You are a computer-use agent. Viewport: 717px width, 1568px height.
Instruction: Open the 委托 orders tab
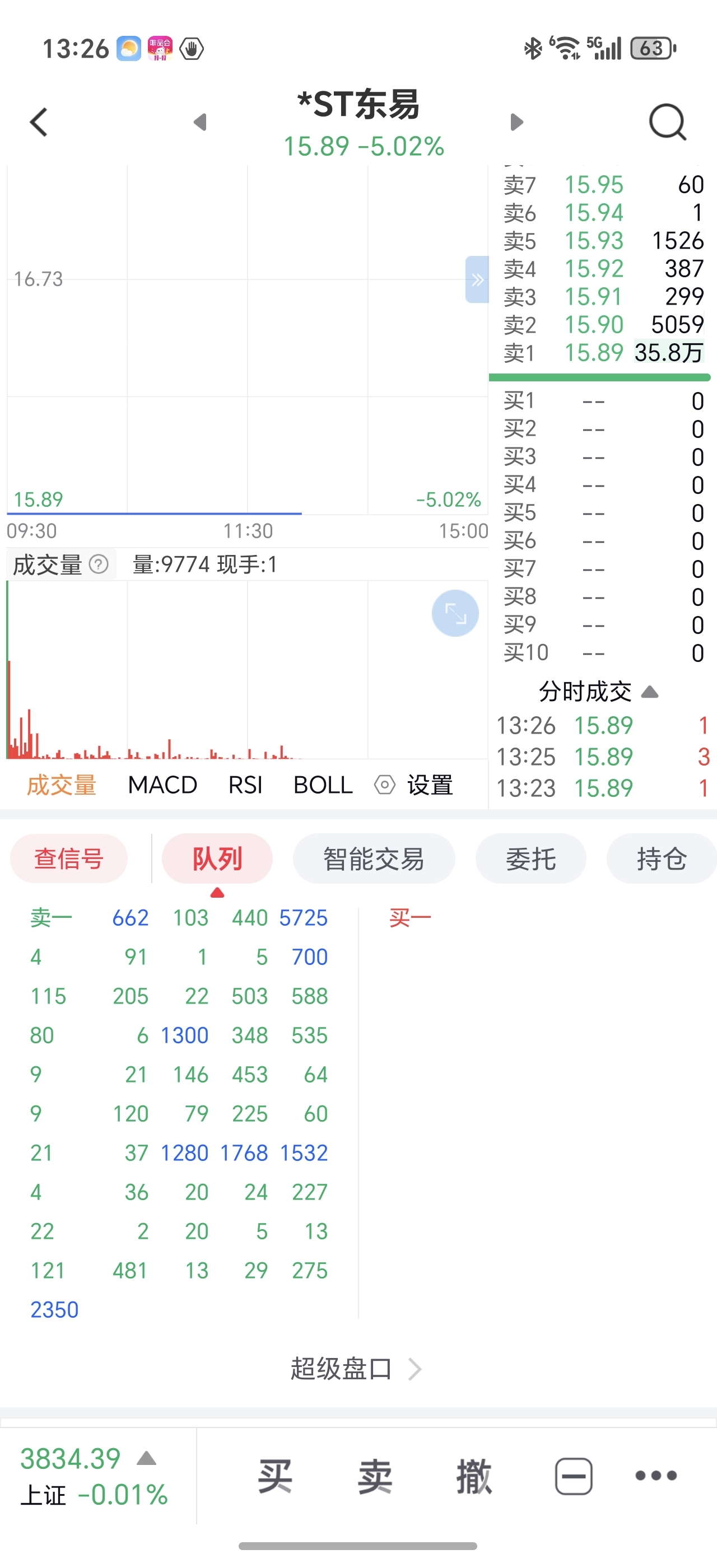click(531, 858)
